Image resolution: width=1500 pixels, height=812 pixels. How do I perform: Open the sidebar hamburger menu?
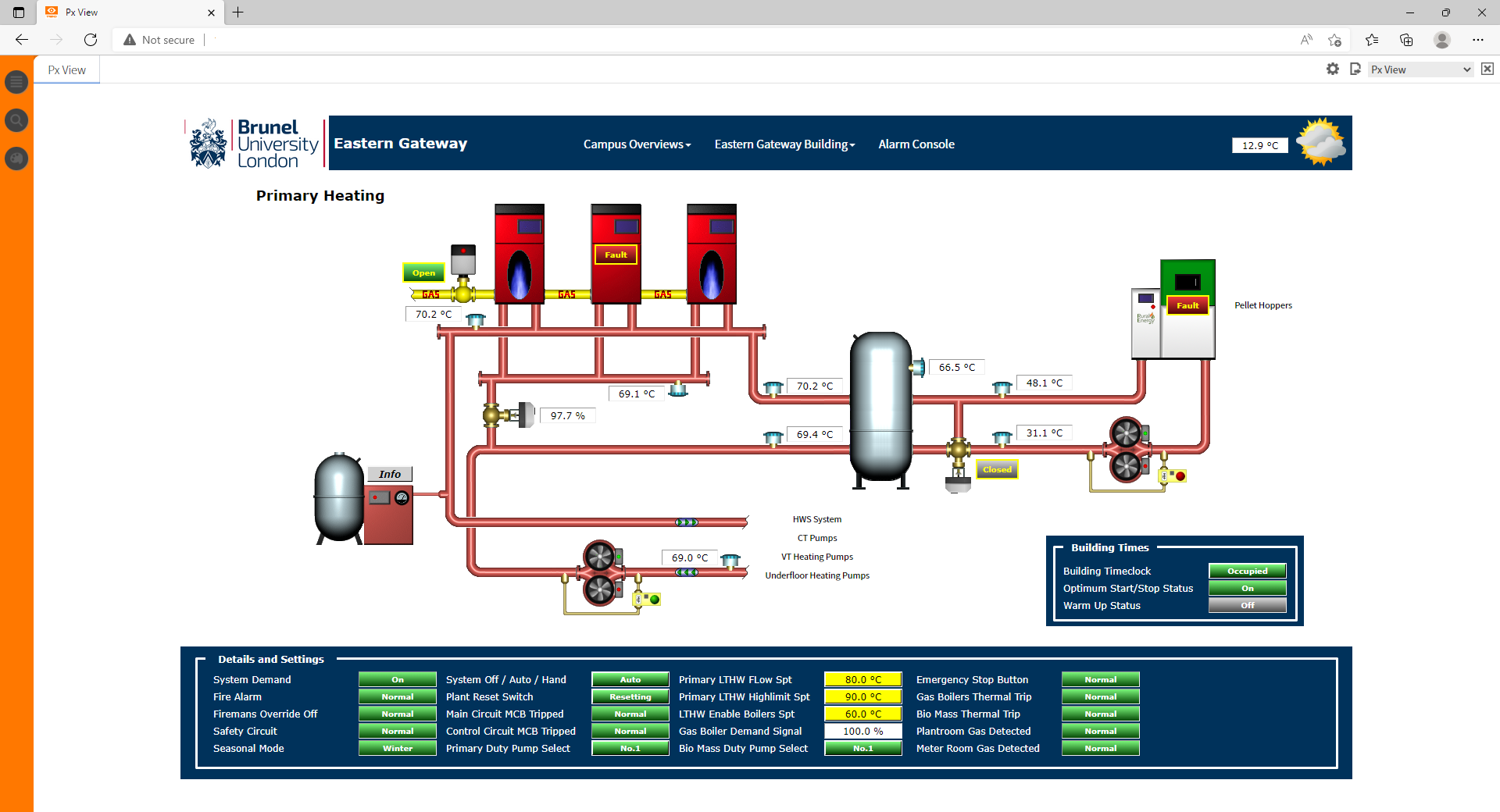click(16, 82)
